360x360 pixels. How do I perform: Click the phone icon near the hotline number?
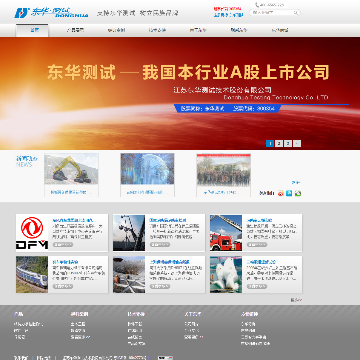(257, 5)
